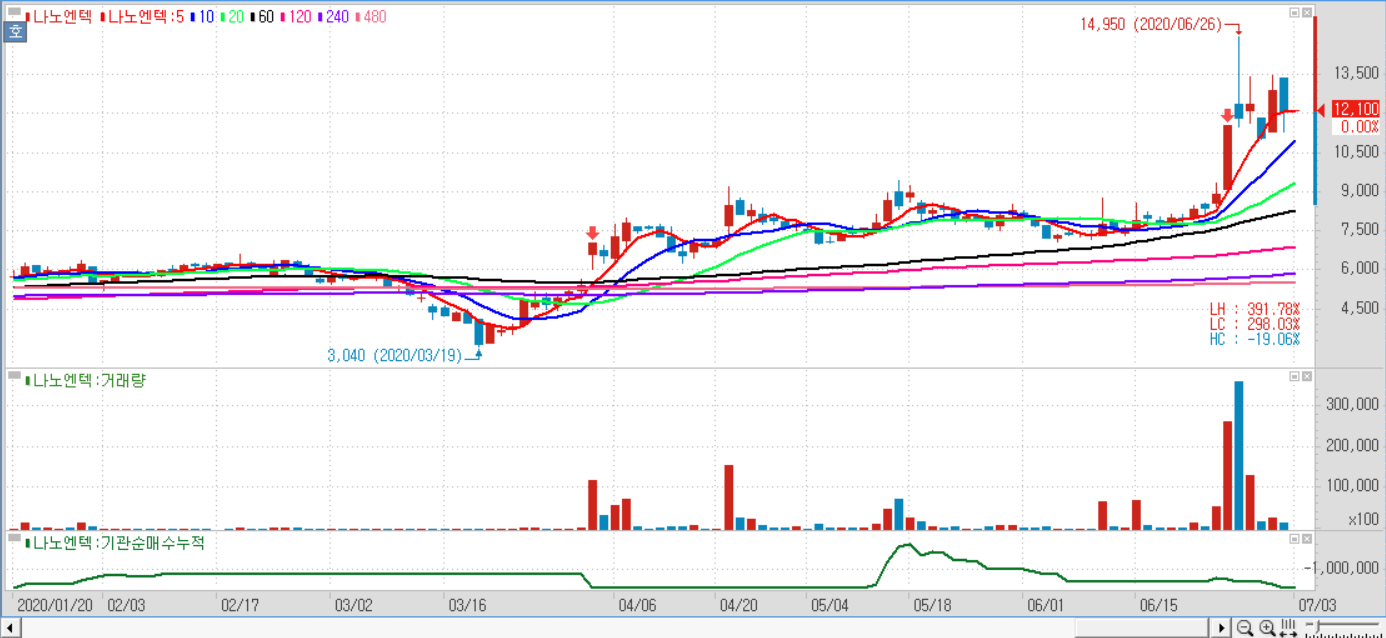
Task: Click the scrollbar right arrow button
Action: [1221, 628]
